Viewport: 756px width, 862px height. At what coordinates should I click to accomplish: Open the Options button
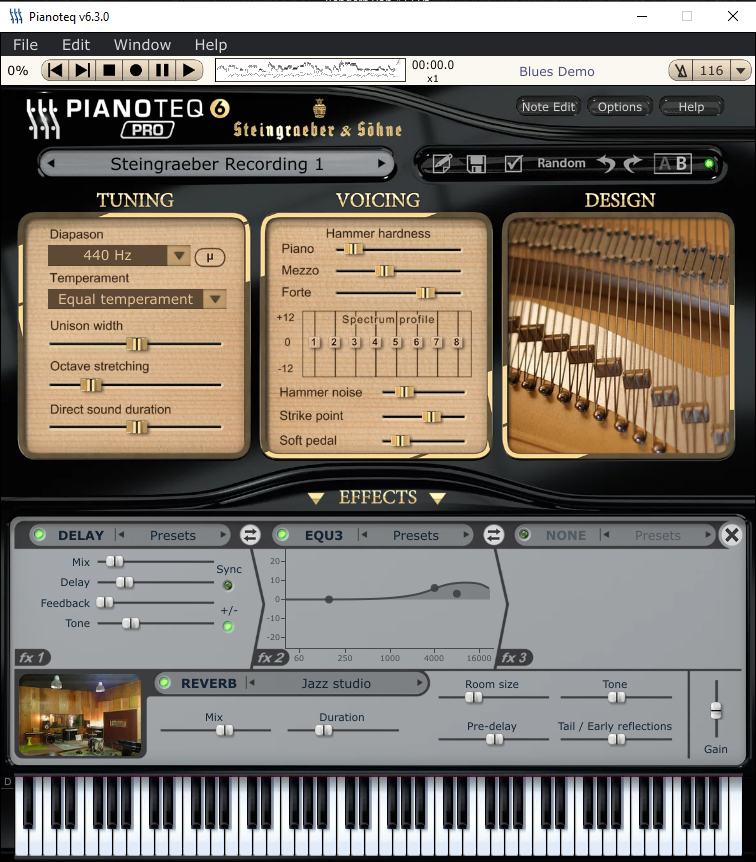coord(620,107)
